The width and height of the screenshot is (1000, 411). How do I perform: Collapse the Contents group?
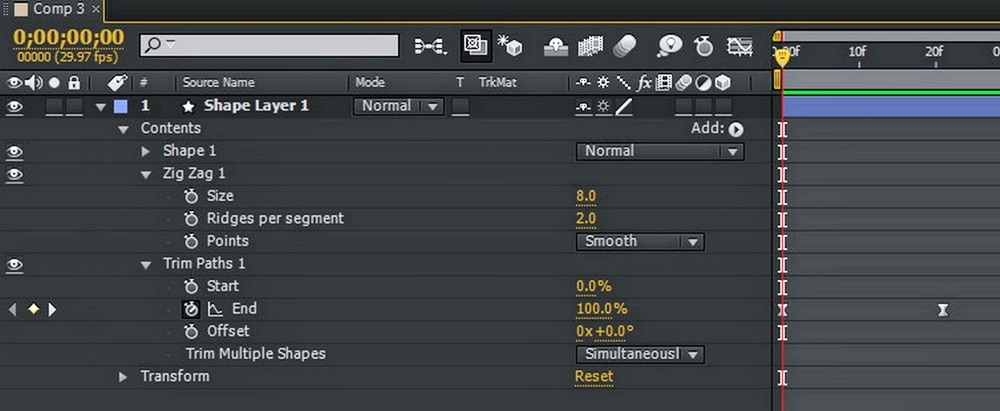(123, 130)
